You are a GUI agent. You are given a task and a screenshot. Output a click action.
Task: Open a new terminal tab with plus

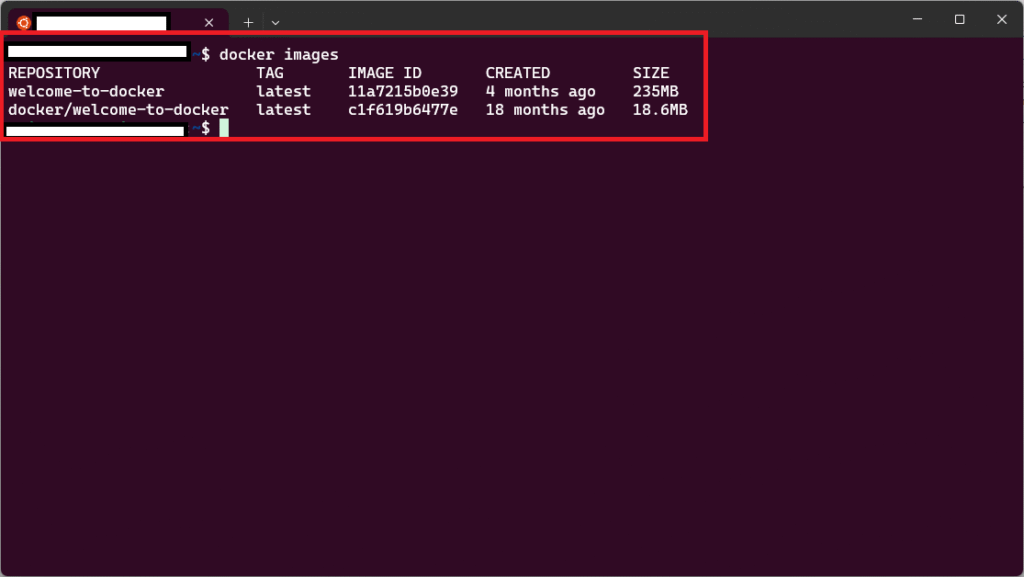tap(248, 23)
